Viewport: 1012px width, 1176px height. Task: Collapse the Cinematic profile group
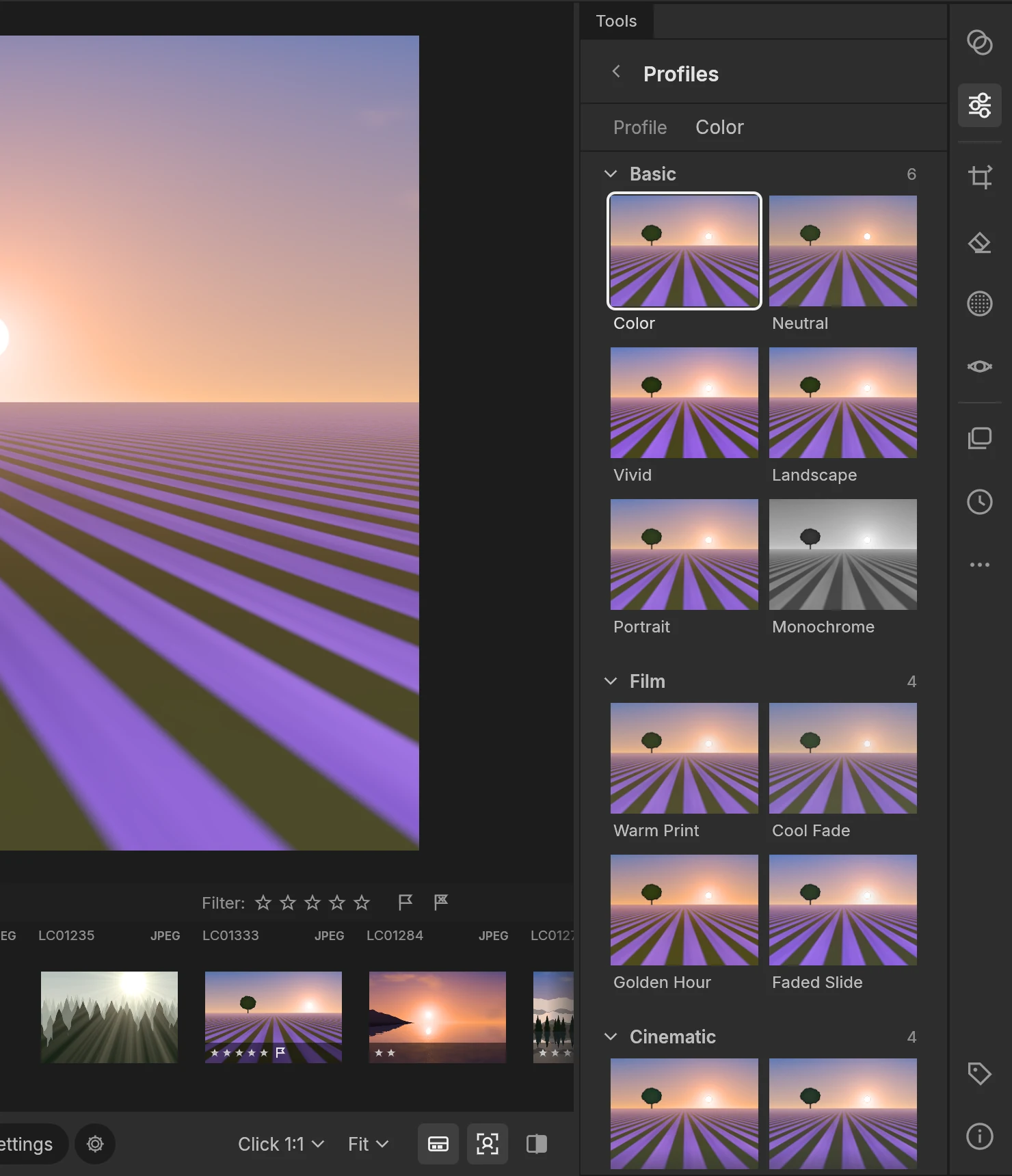click(611, 1037)
